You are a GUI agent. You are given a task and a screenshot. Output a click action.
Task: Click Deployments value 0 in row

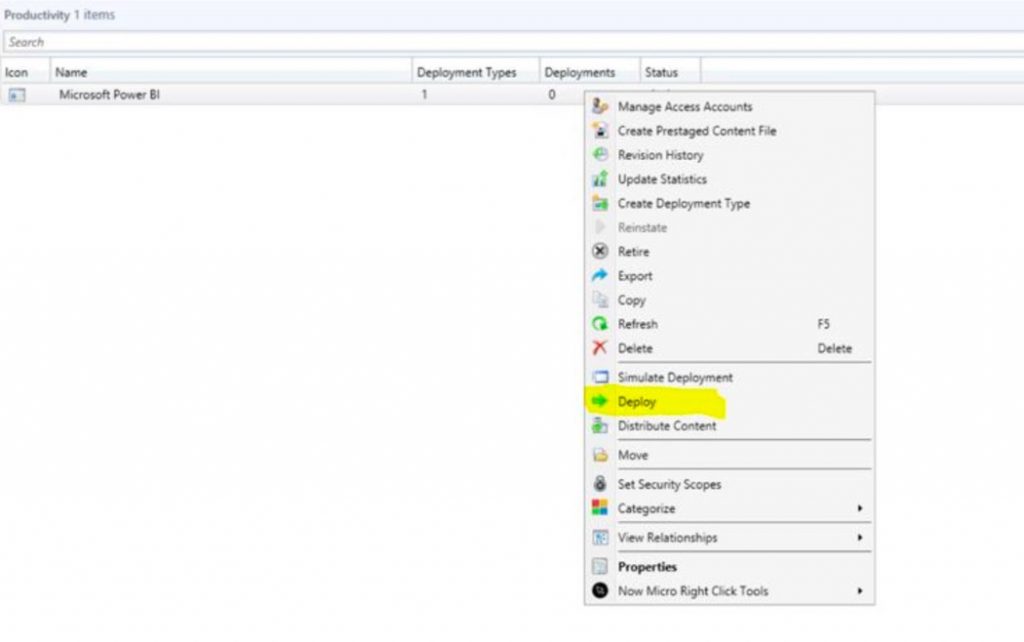[x=552, y=95]
